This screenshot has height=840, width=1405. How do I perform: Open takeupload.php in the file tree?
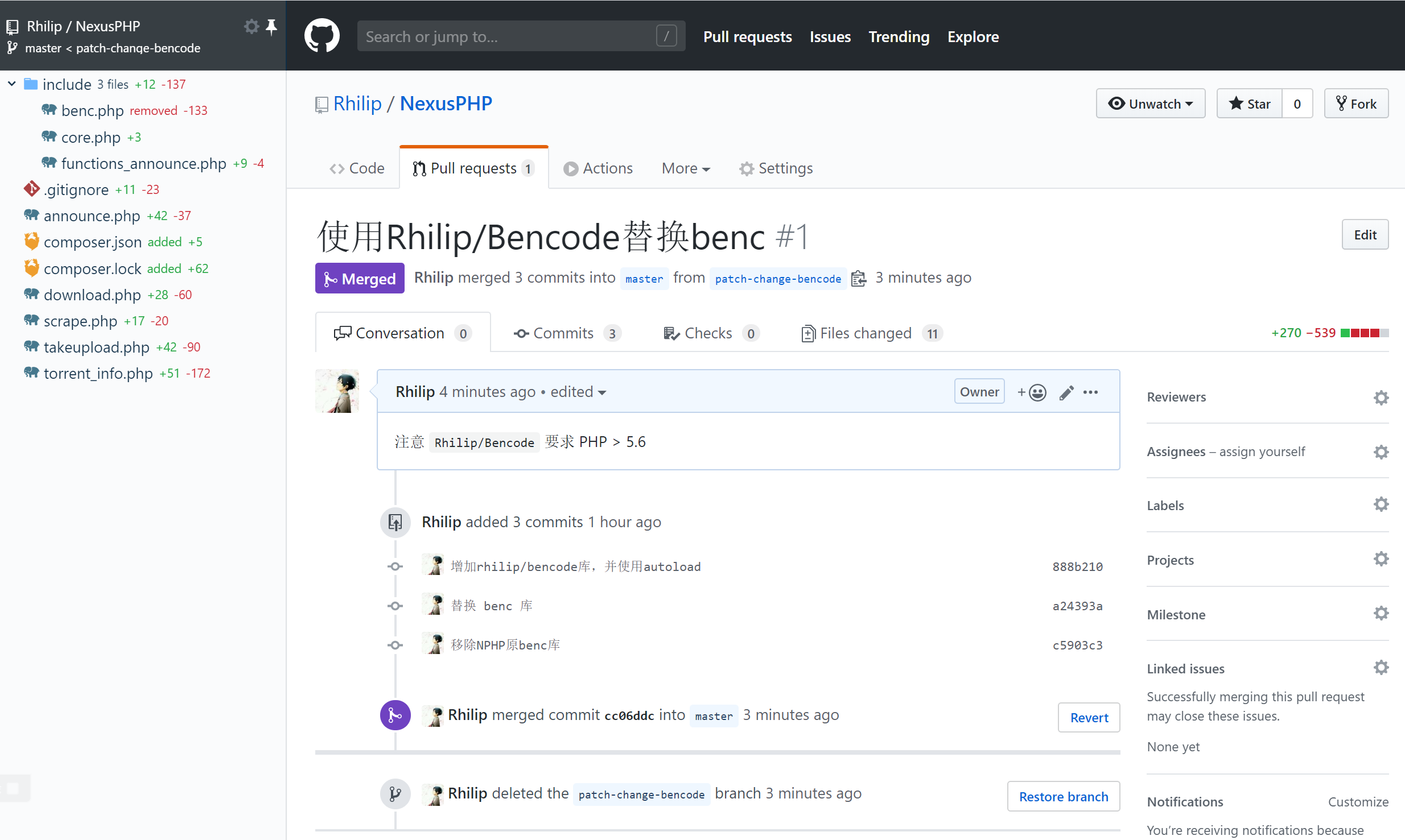point(97,347)
